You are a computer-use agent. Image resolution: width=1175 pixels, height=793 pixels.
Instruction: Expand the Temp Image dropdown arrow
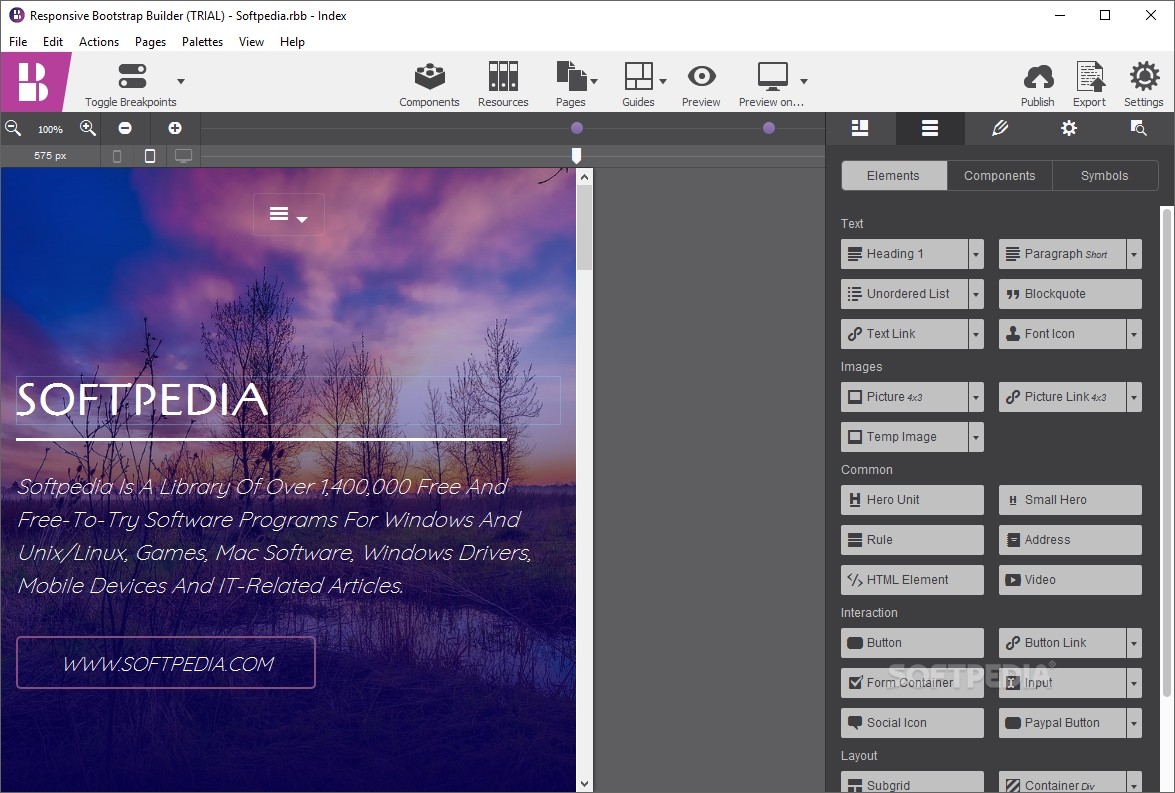pyautogui.click(x=976, y=437)
